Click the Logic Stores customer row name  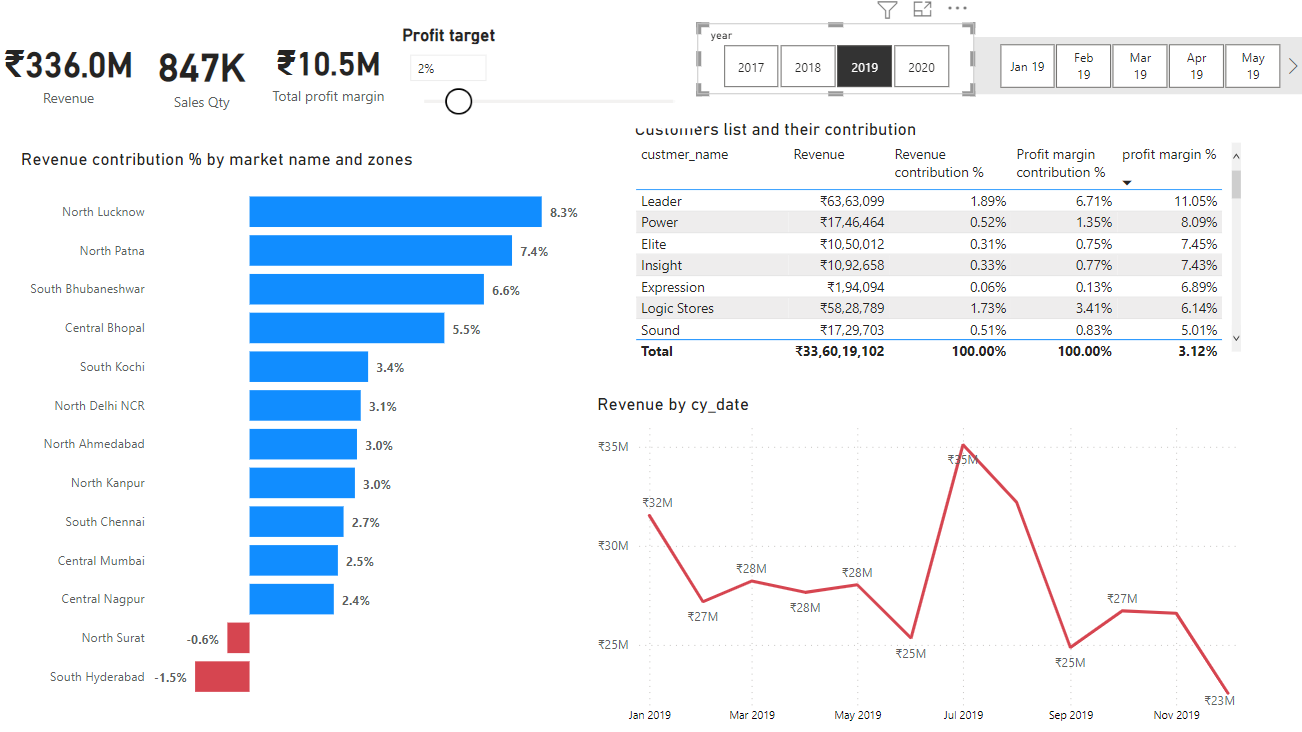click(677, 308)
